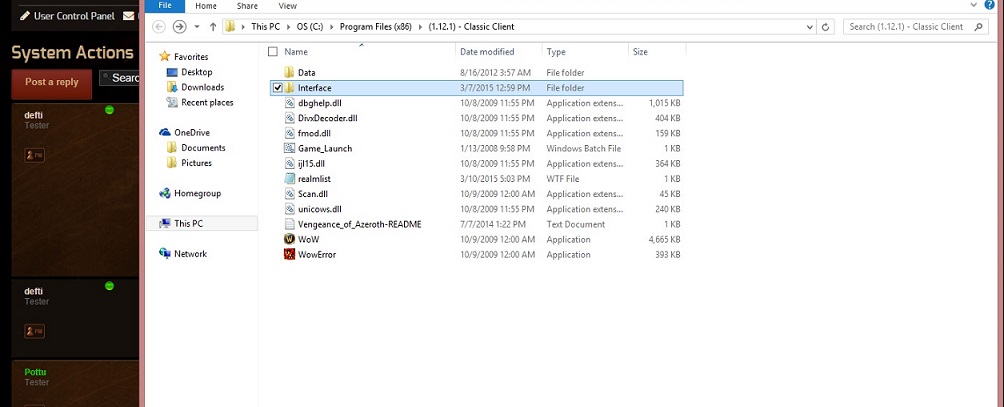The height and width of the screenshot is (407, 1004).
Task: Select the fmod.dll file icon
Action: 289,133
